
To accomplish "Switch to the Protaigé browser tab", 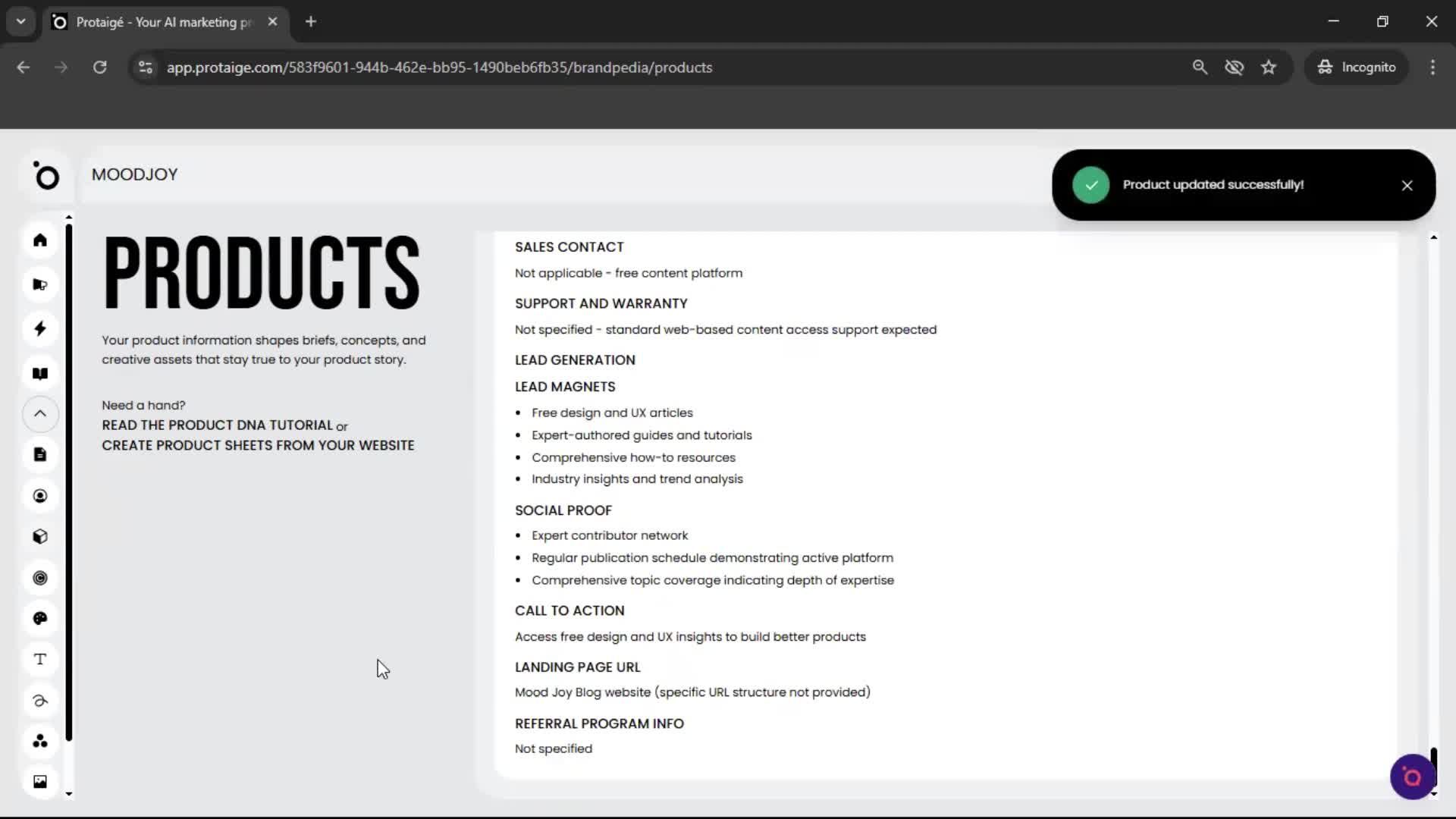I will tap(159, 22).
